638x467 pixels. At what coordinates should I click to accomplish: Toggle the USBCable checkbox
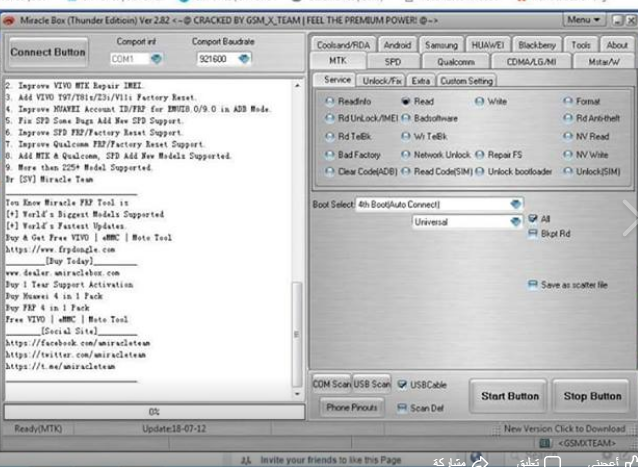click(402, 384)
